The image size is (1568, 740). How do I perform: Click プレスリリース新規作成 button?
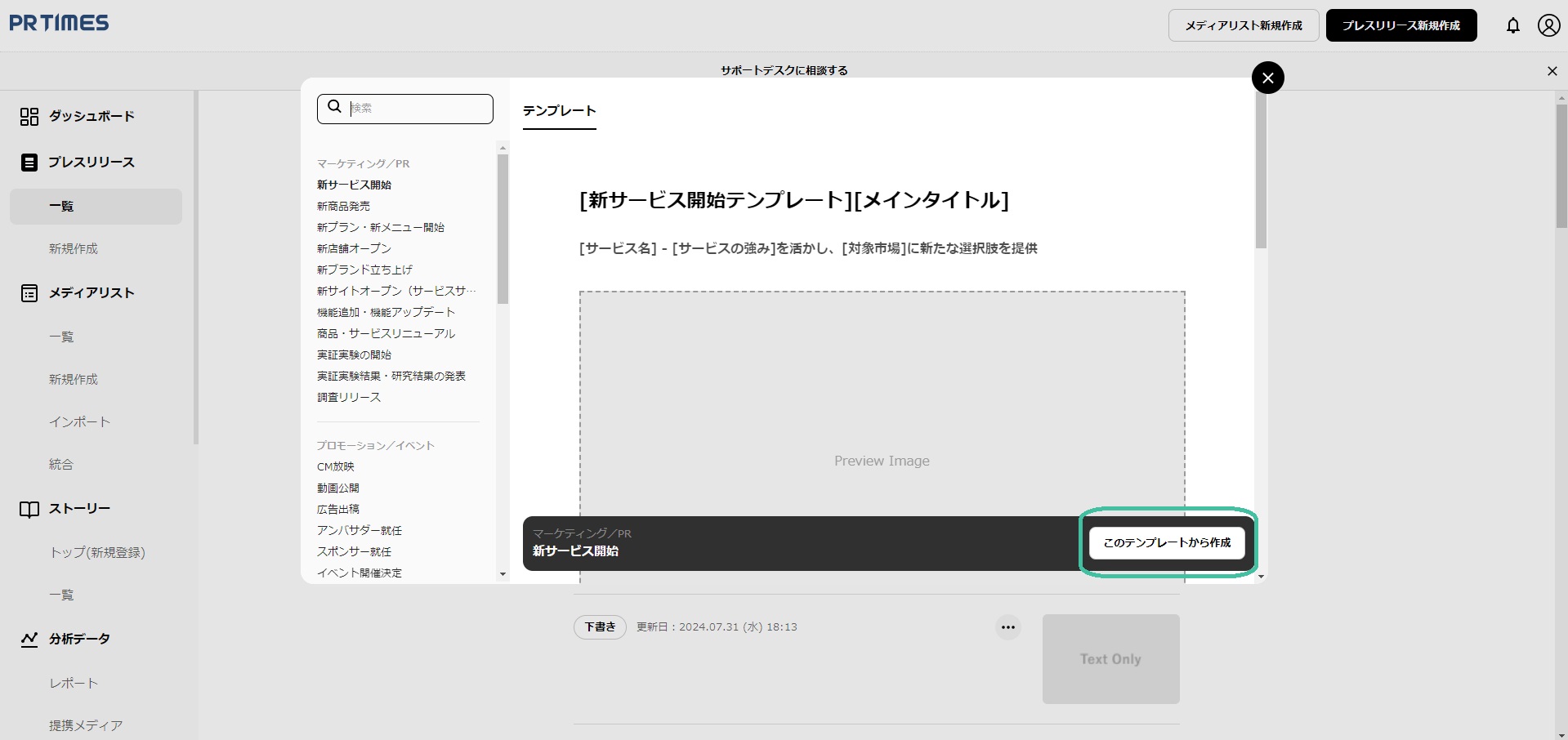(1400, 25)
